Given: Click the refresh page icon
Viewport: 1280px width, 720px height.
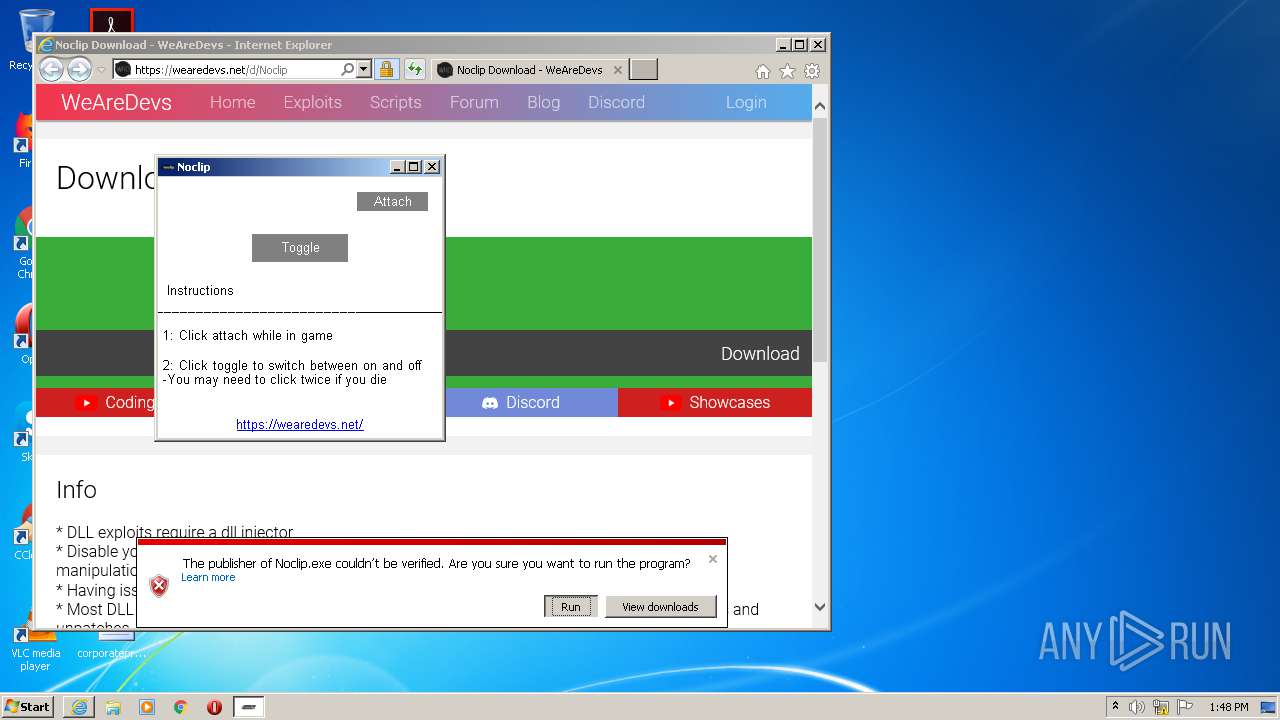Looking at the screenshot, I should tap(415, 70).
